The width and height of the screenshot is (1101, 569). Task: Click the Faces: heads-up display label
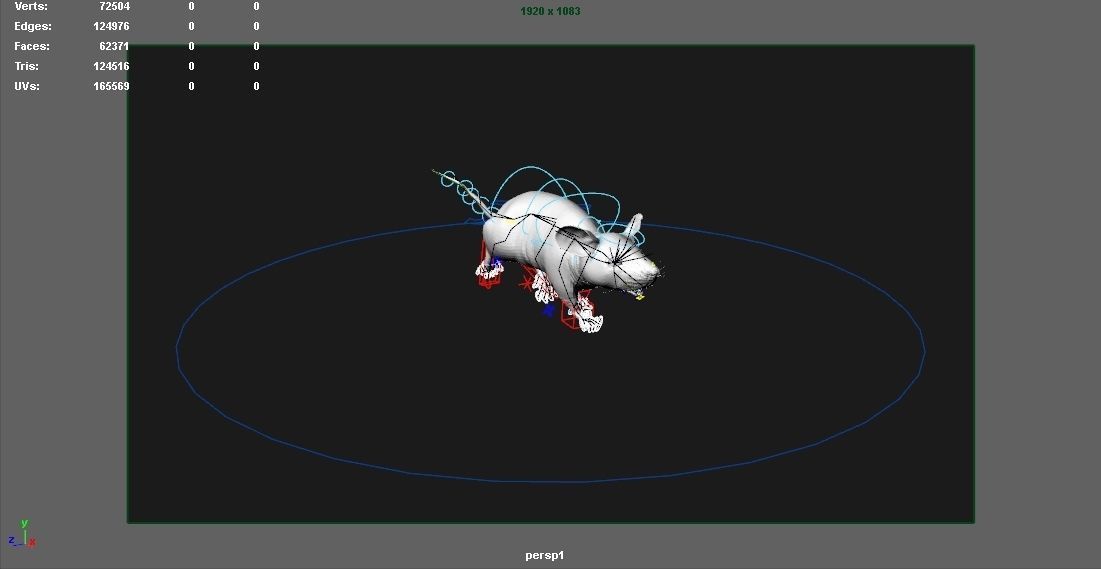tap(32, 46)
